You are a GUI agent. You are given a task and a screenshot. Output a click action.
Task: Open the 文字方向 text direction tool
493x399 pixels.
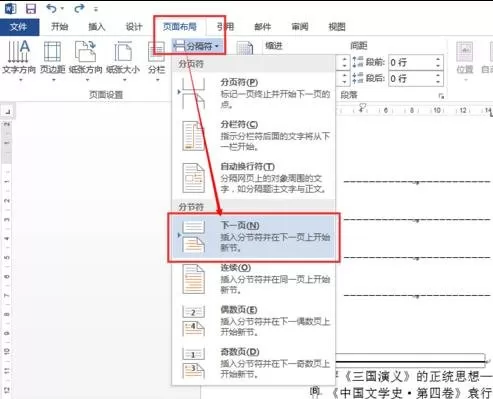click(19, 60)
